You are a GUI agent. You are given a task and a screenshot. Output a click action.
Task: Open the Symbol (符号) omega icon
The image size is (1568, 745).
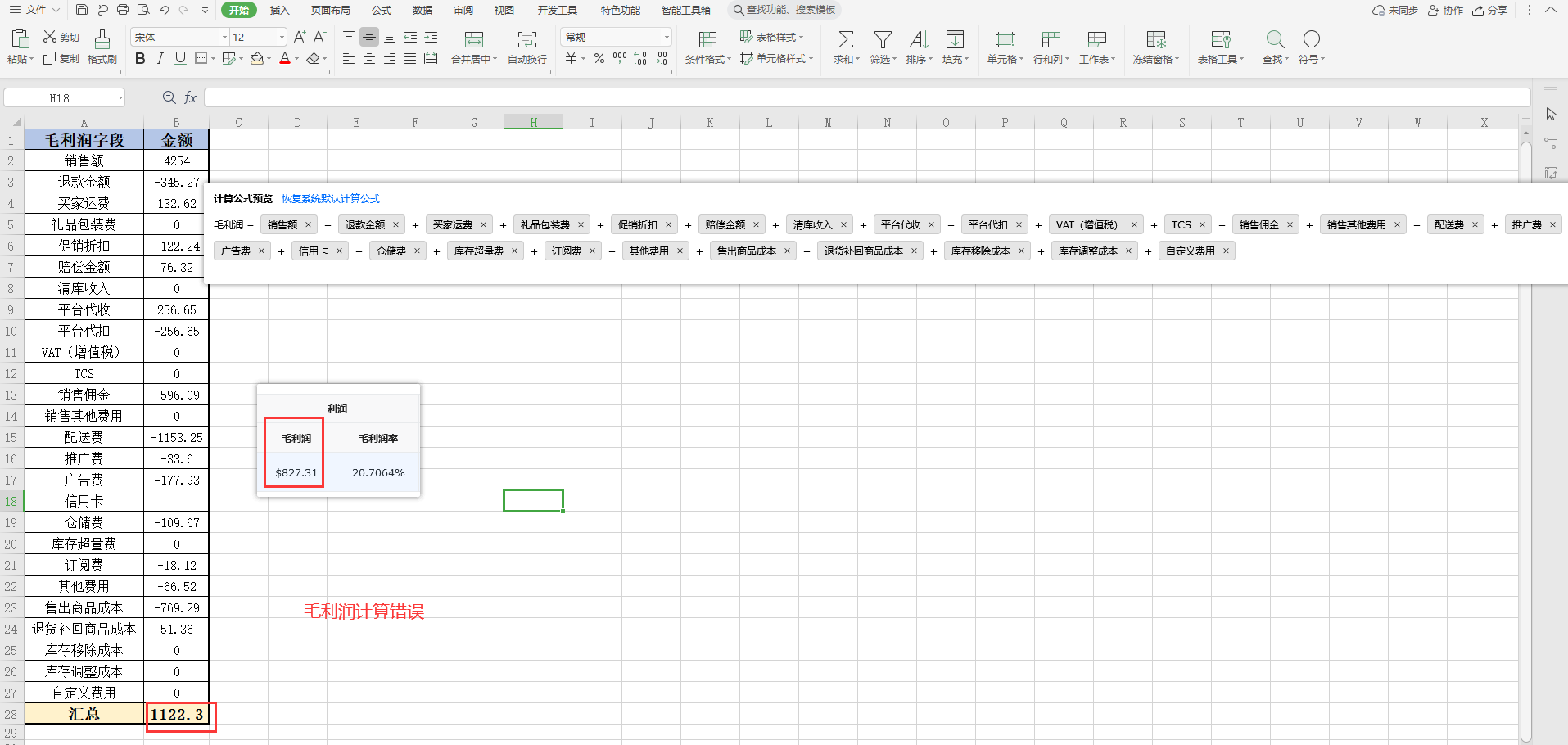(x=1311, y=39)
